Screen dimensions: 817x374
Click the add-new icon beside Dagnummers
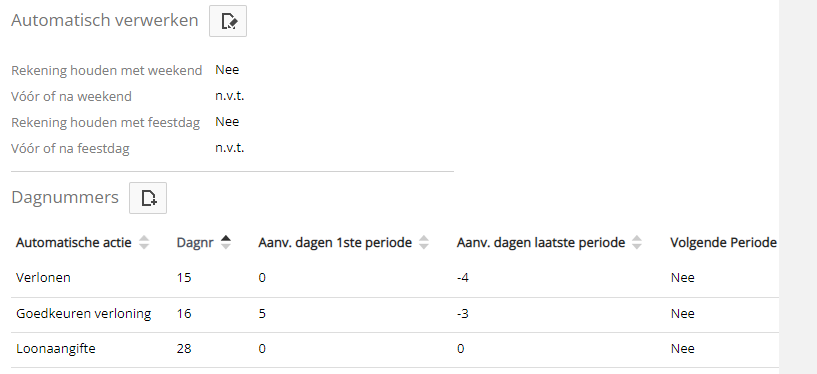148,198
